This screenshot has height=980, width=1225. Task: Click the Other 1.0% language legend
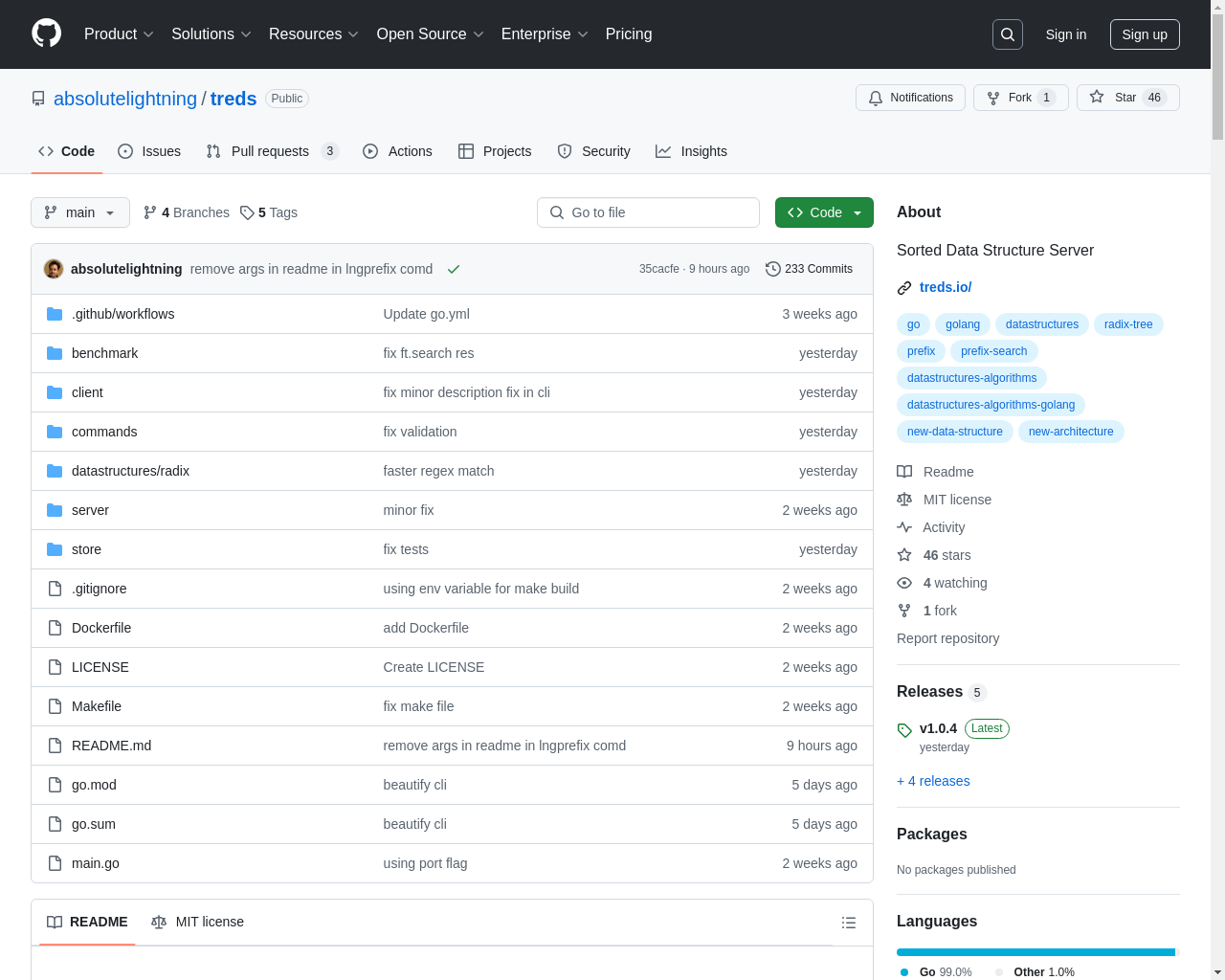pos(1035,971)
